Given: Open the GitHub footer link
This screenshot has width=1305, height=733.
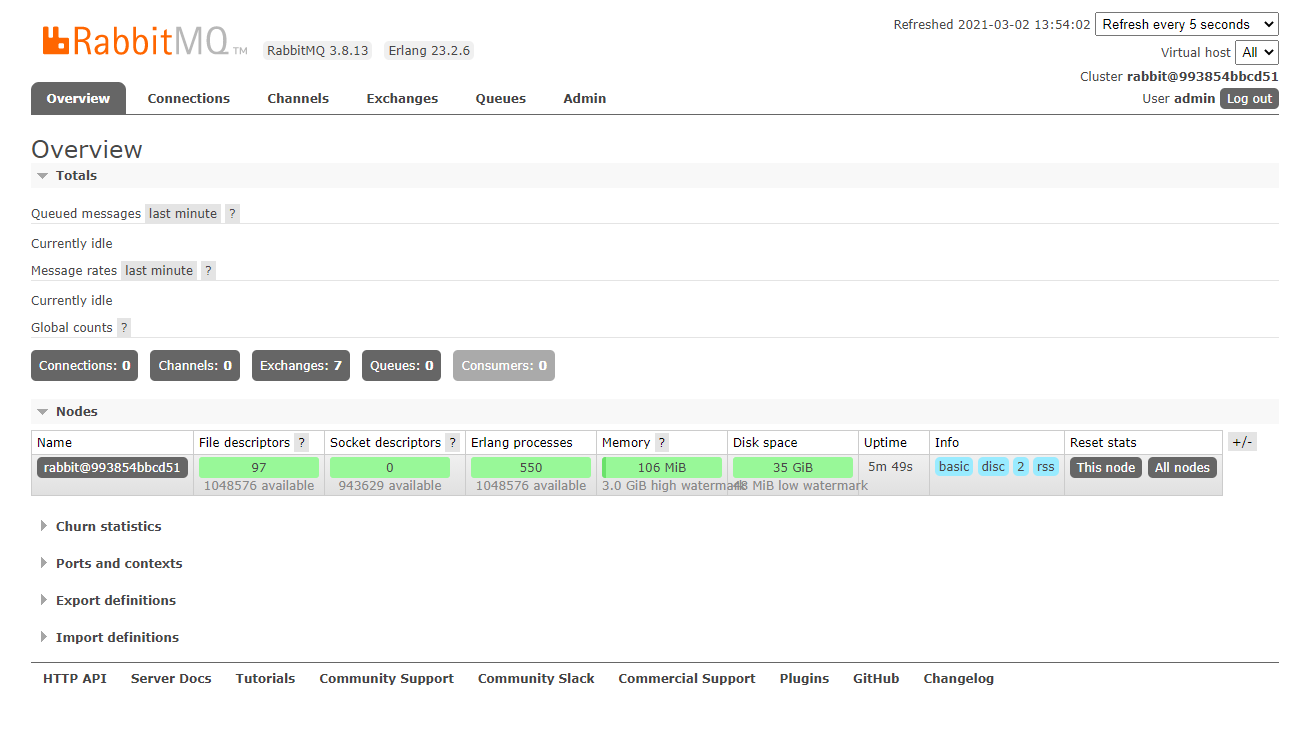Looking at the screenshot, I should pos(876,678).
